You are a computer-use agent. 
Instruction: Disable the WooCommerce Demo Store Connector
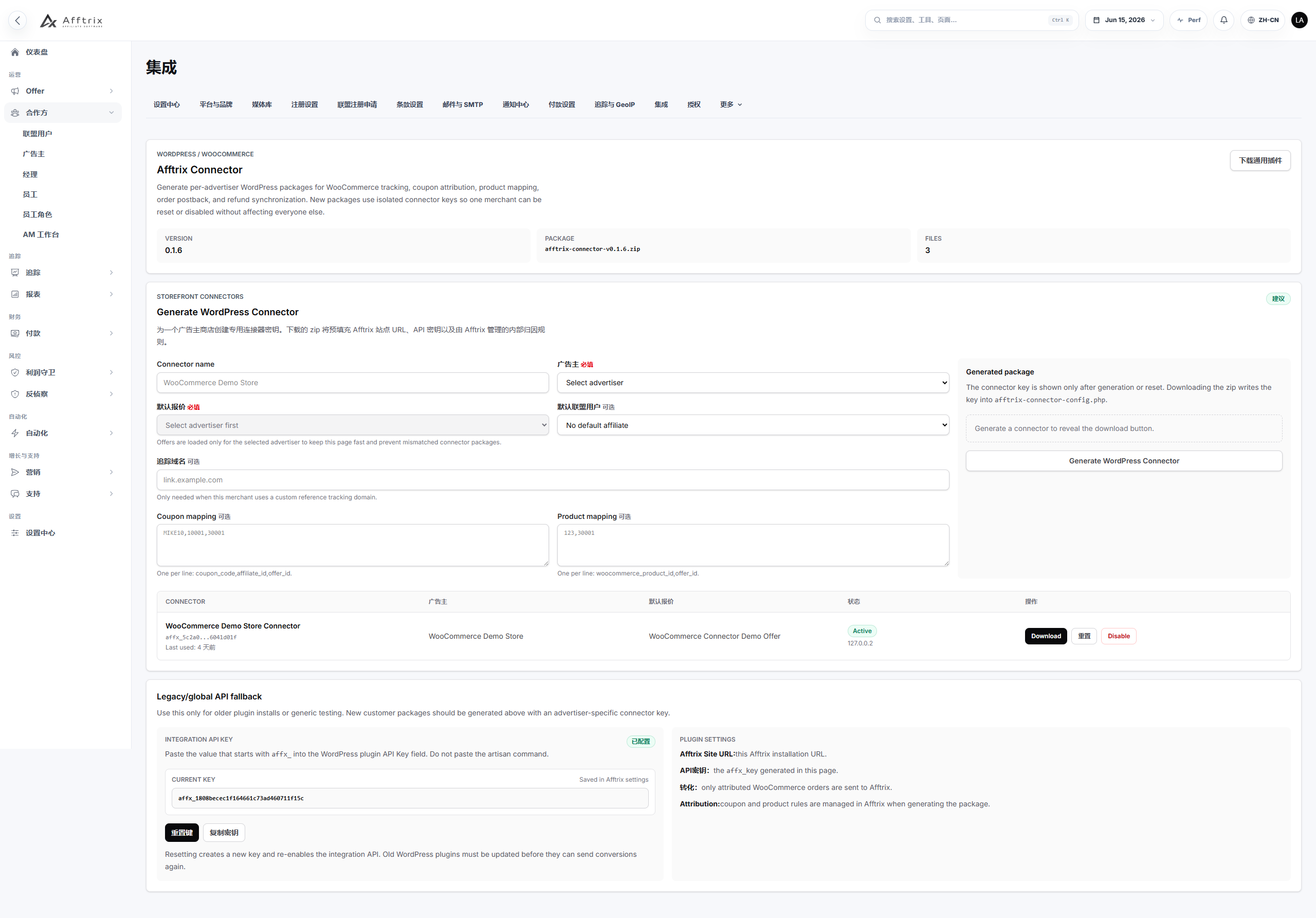(x=1118, y=637)
